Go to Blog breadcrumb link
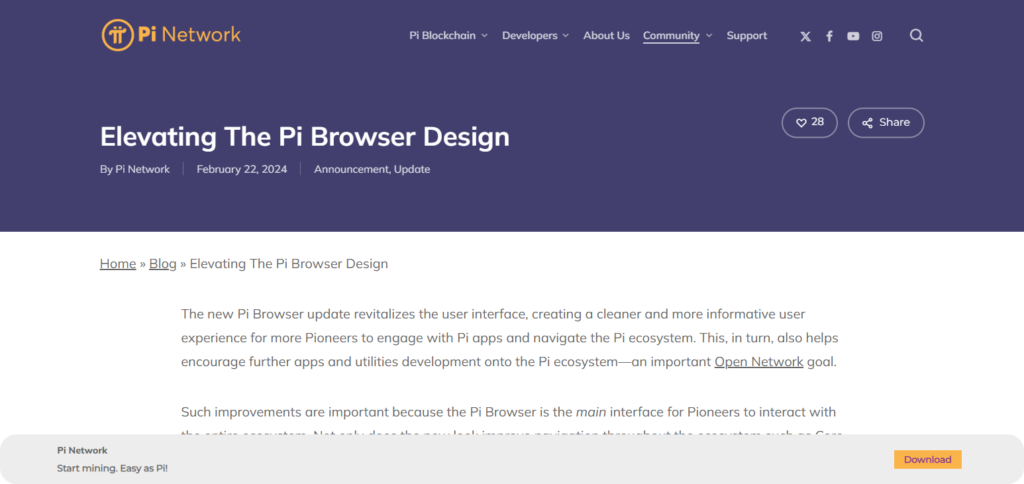This screenshot has width=1024, height=484. 163,264
